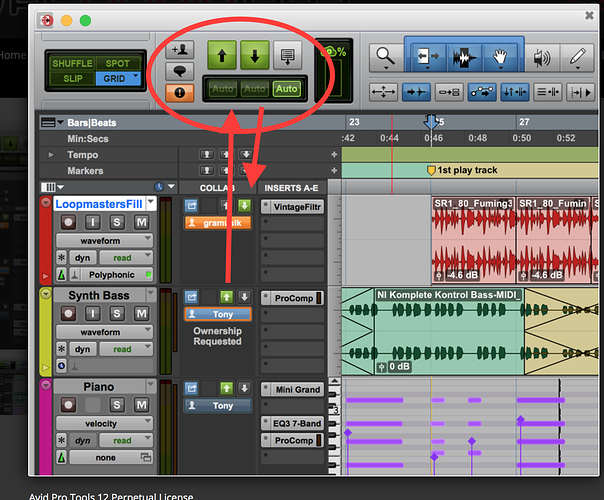Share the LoopmastersFill track icon
Image resolution: width=604 pixels, height=500 pixels.
click(x=191, y=206)
